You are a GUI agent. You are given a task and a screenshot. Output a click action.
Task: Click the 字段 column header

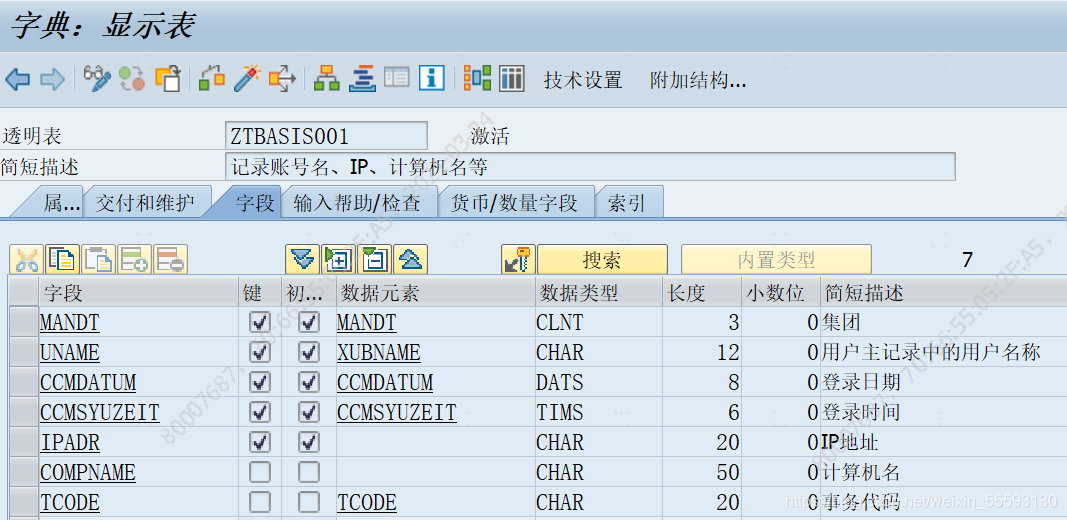139,293
